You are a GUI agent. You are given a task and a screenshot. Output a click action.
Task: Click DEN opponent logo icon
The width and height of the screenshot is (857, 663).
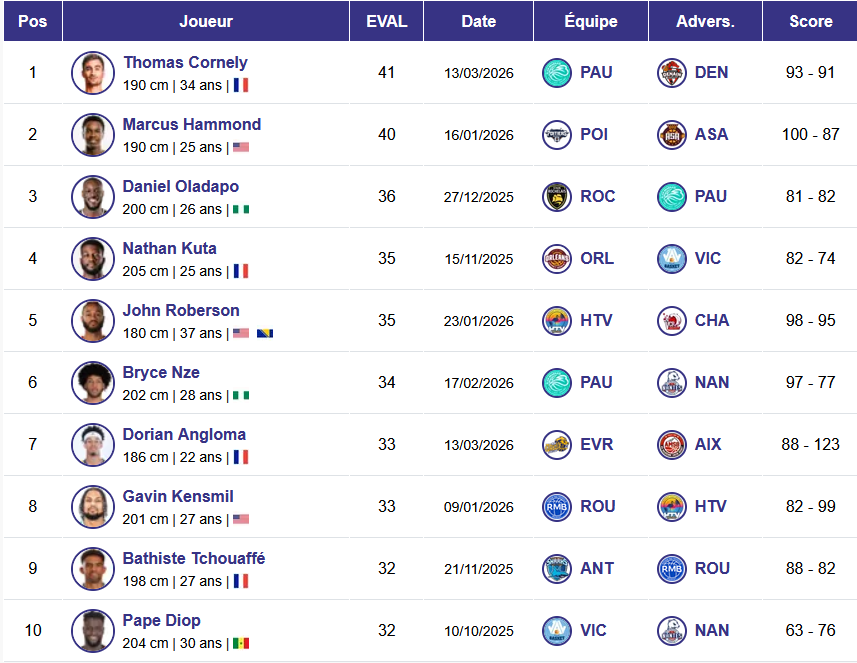pyautogui.click(x=672, y=73)
